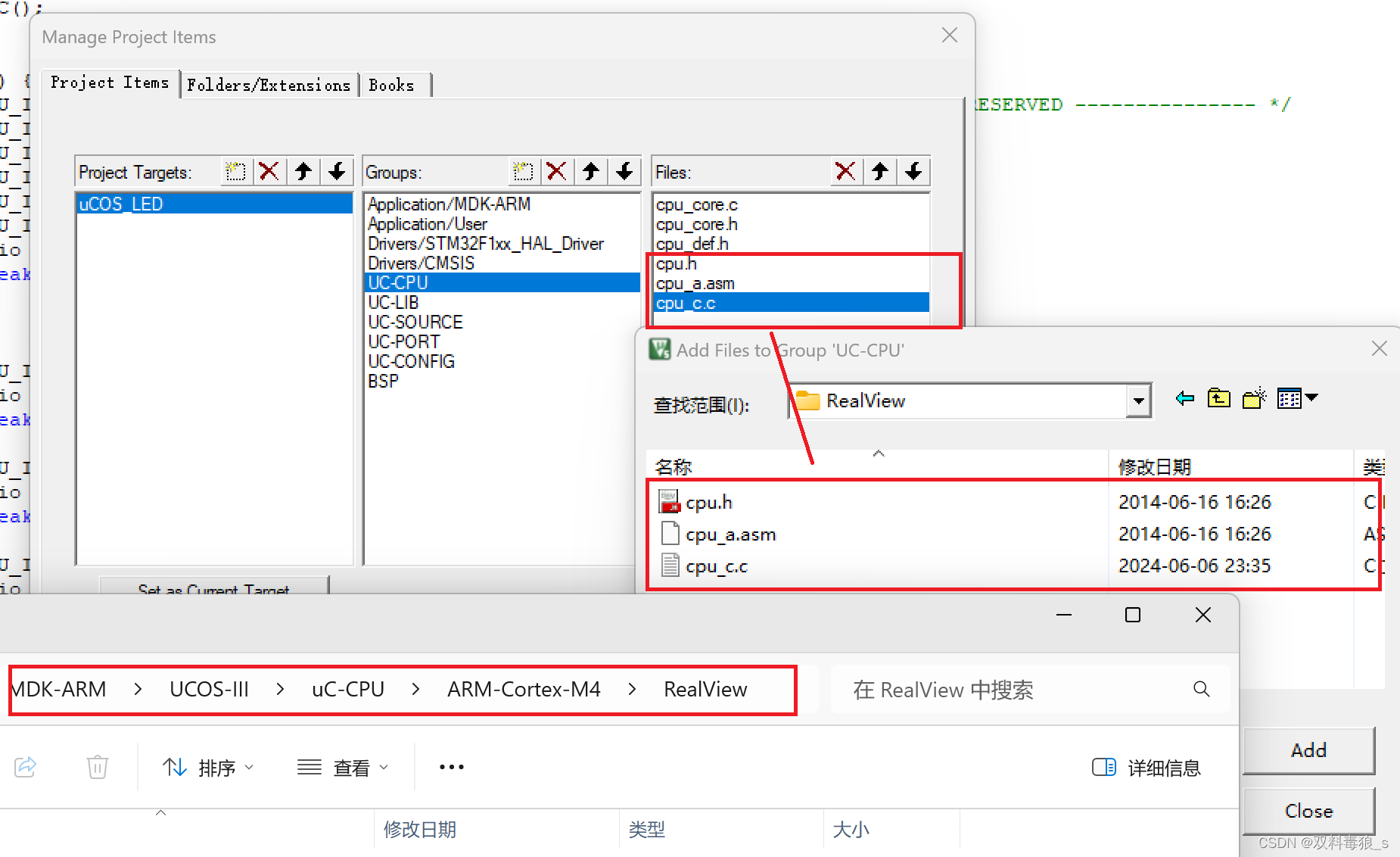Click the Close button in Add Files dialog
The image size is (1400, 857).
click(1308, 811)
